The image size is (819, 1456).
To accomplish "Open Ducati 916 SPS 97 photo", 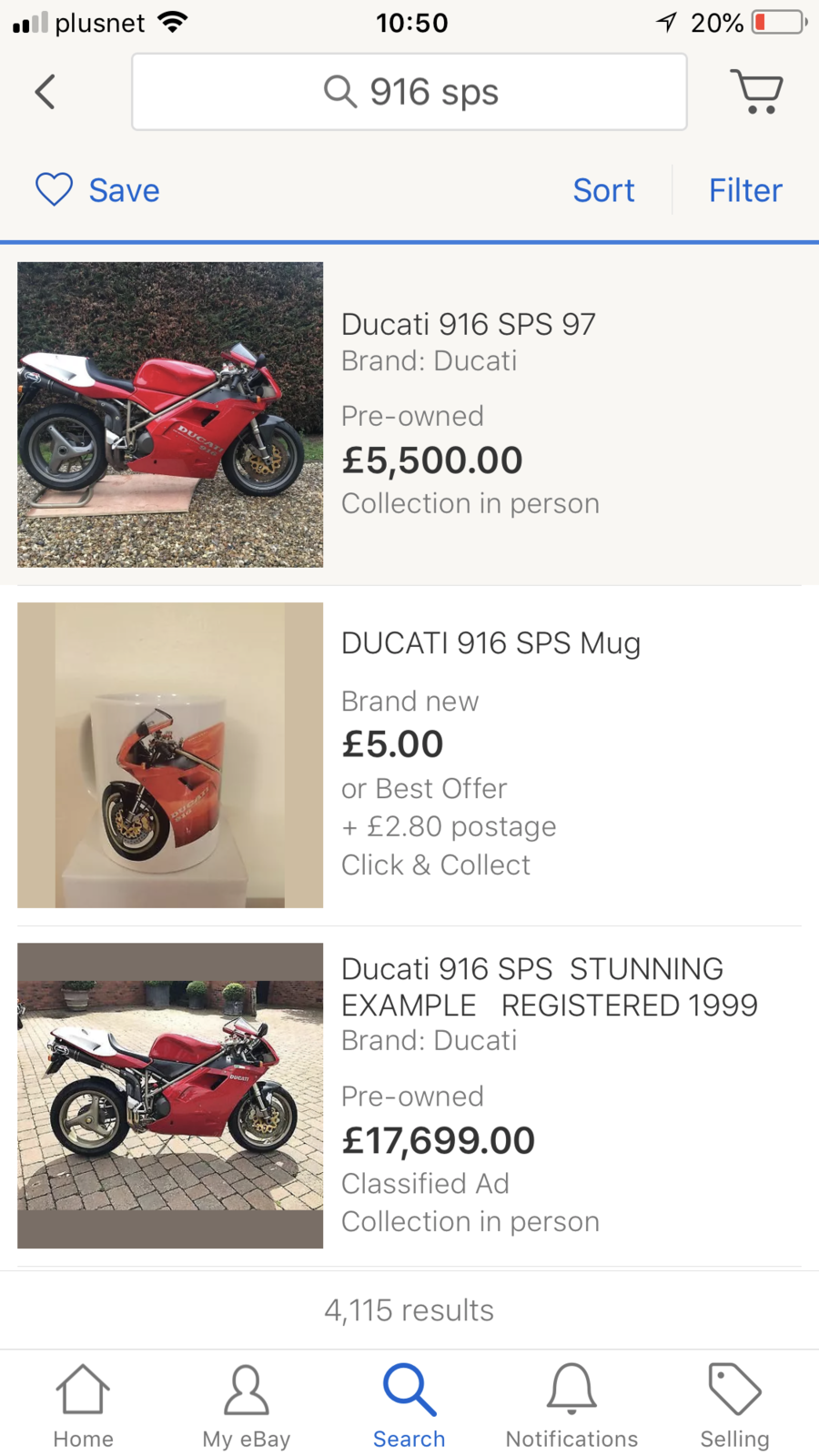I will click(170, 415).
